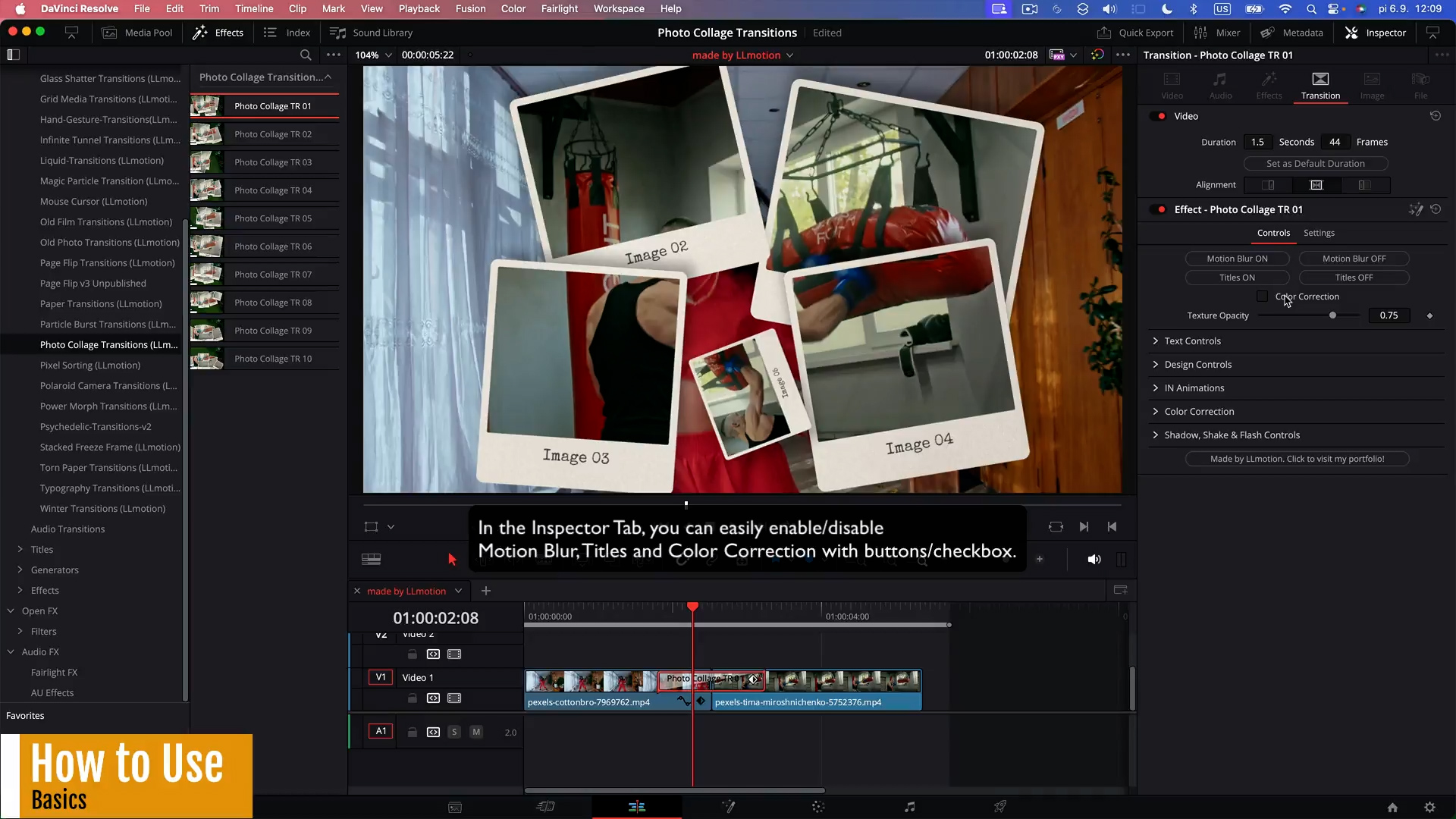Mute the viewer audio speaker icon
The image size is (1456, 819).
click(x=1094, y=559)
